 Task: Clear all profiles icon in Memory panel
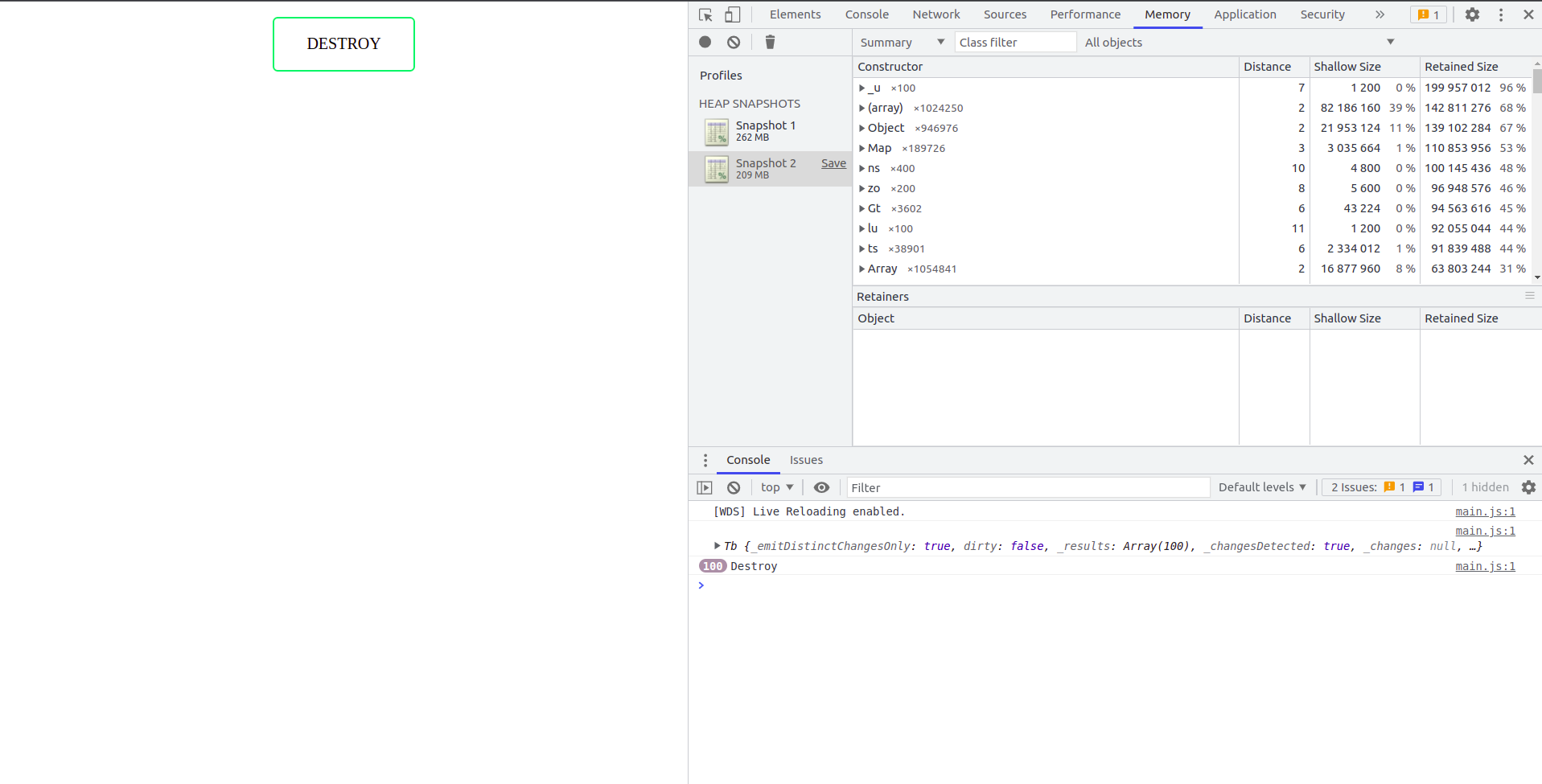[x=734, y=42]
